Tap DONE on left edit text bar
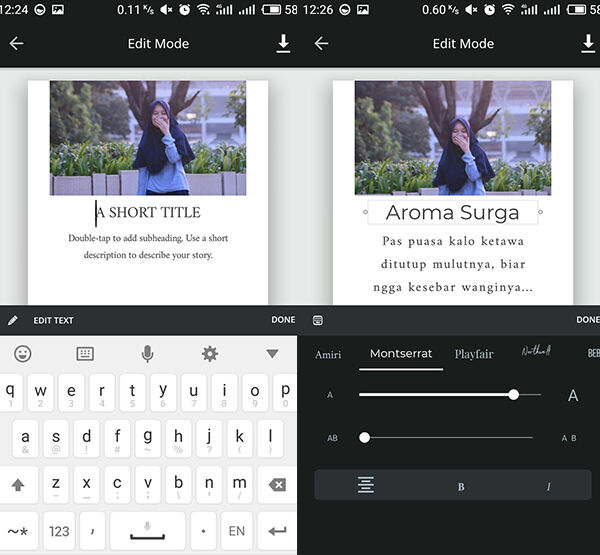 (283, 320)
